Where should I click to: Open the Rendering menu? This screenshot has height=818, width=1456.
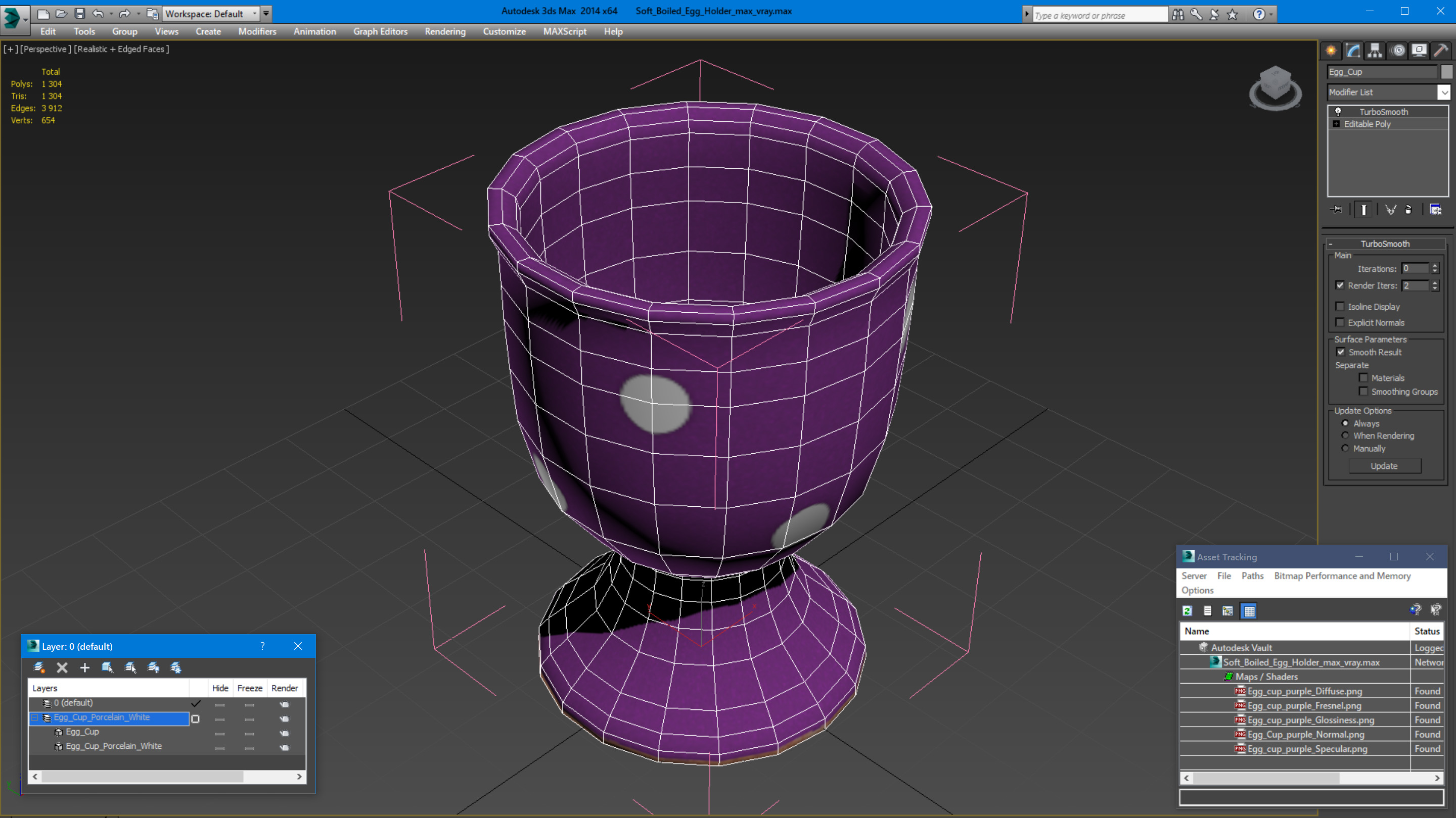445,32
